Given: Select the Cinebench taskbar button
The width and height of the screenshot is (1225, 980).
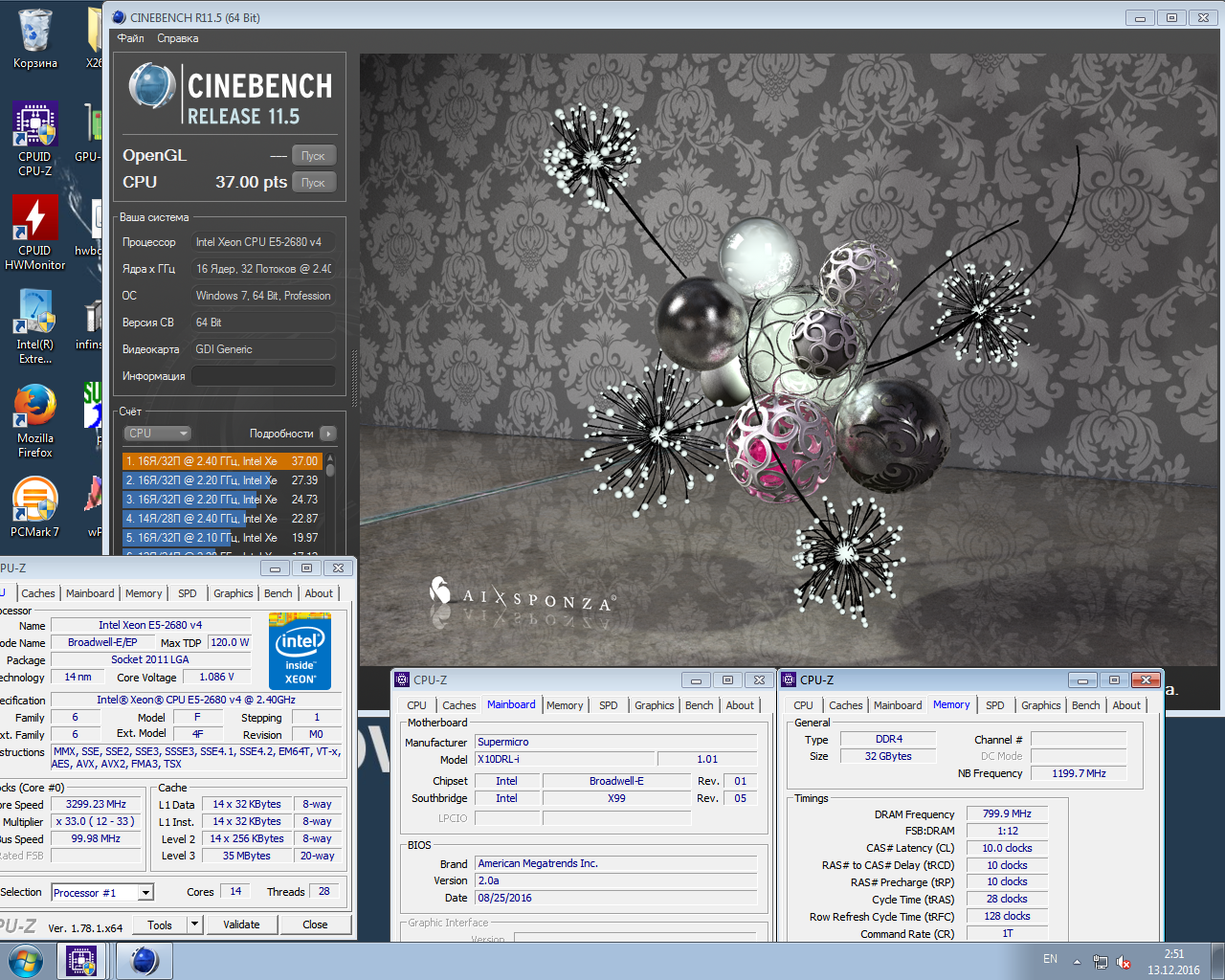Looking at the screenshot, I should 144,961.
